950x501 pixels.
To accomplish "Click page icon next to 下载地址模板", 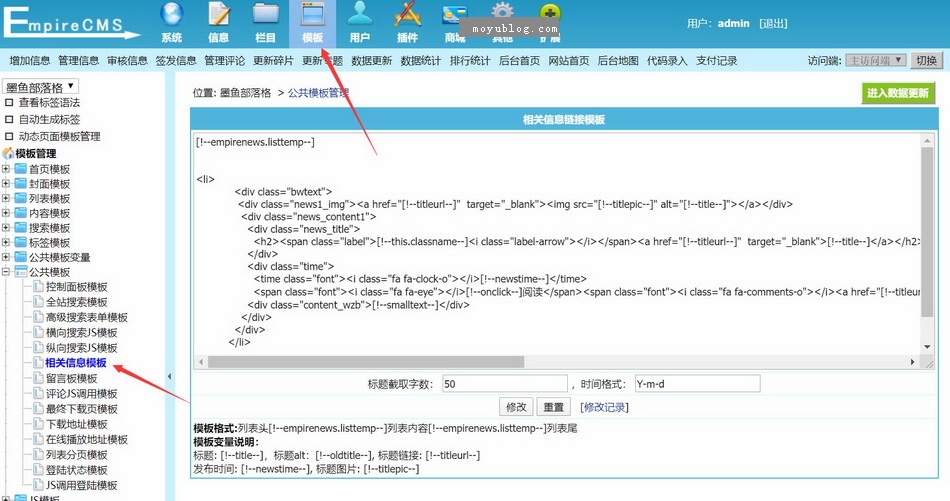I will pos(38,424).
